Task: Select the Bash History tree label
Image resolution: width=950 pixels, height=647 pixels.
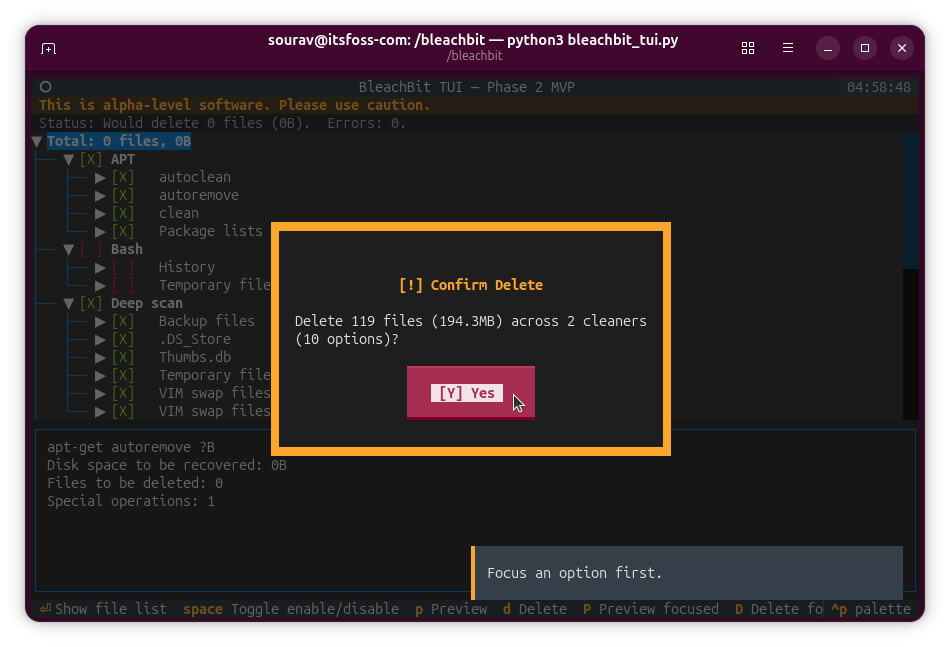Action: [x=187, y=267]
